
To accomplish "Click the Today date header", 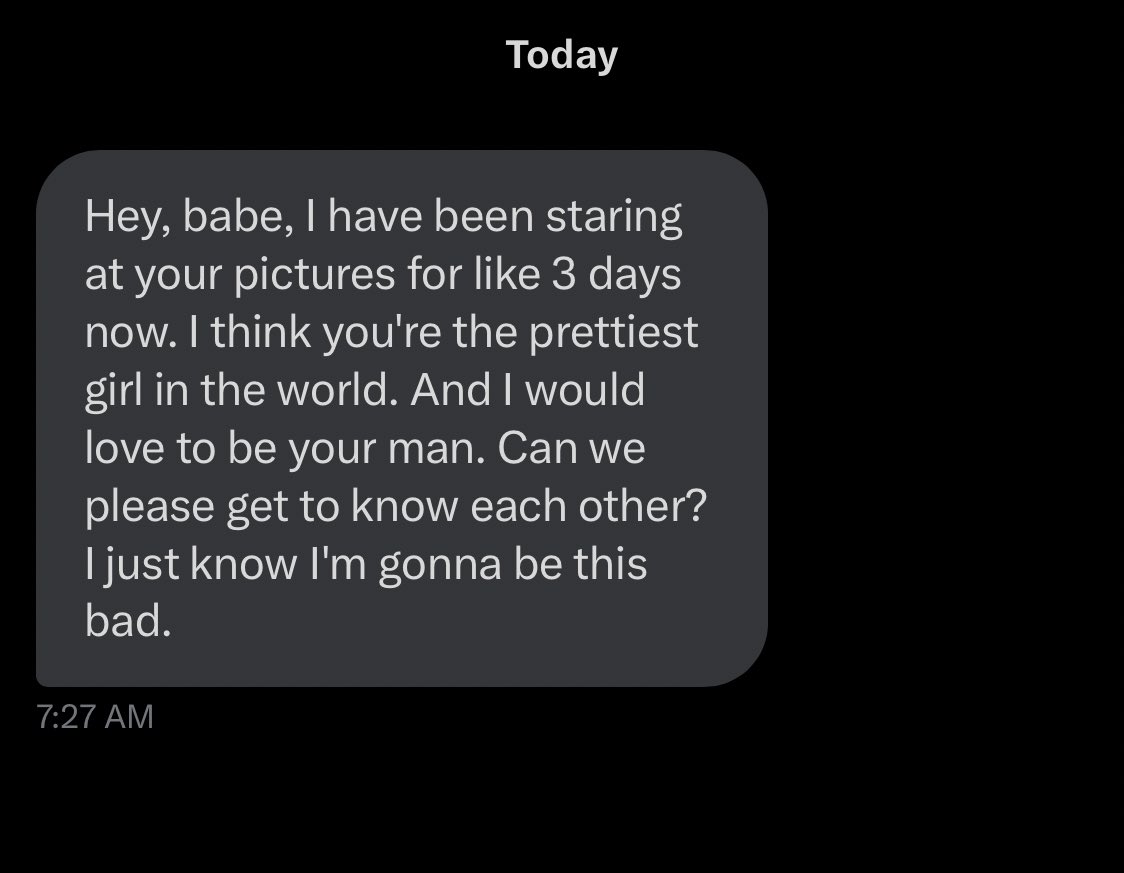I will (x=561, y=55).
